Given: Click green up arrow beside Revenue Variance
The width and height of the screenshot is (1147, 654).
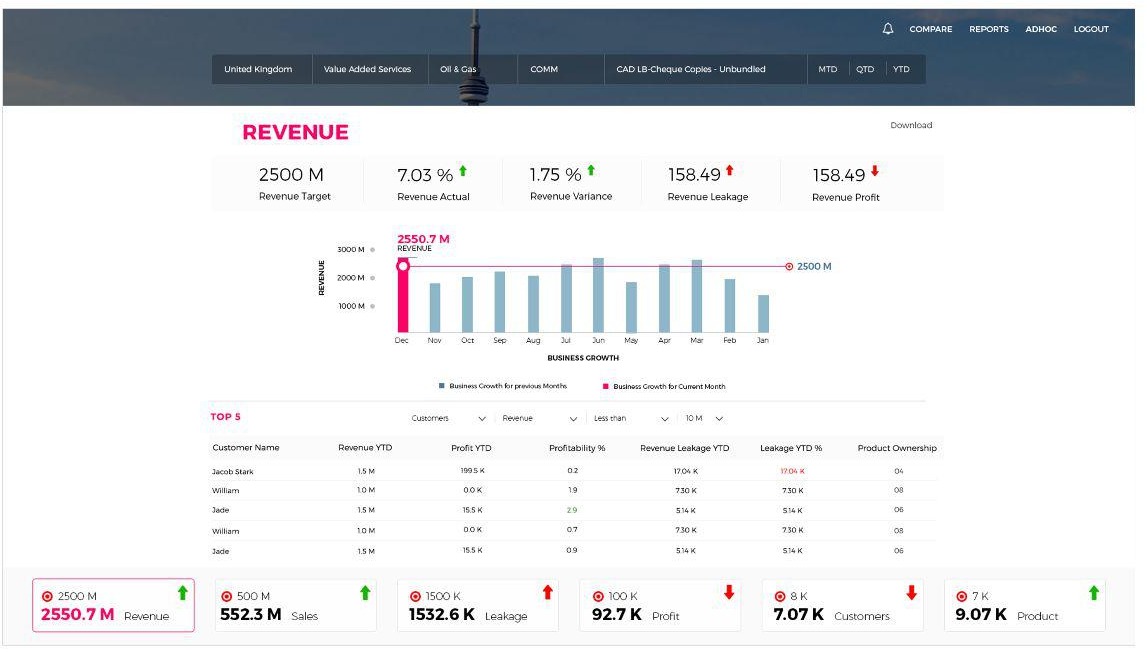Looking at the screenshot, I should click(x=591, y=170).
